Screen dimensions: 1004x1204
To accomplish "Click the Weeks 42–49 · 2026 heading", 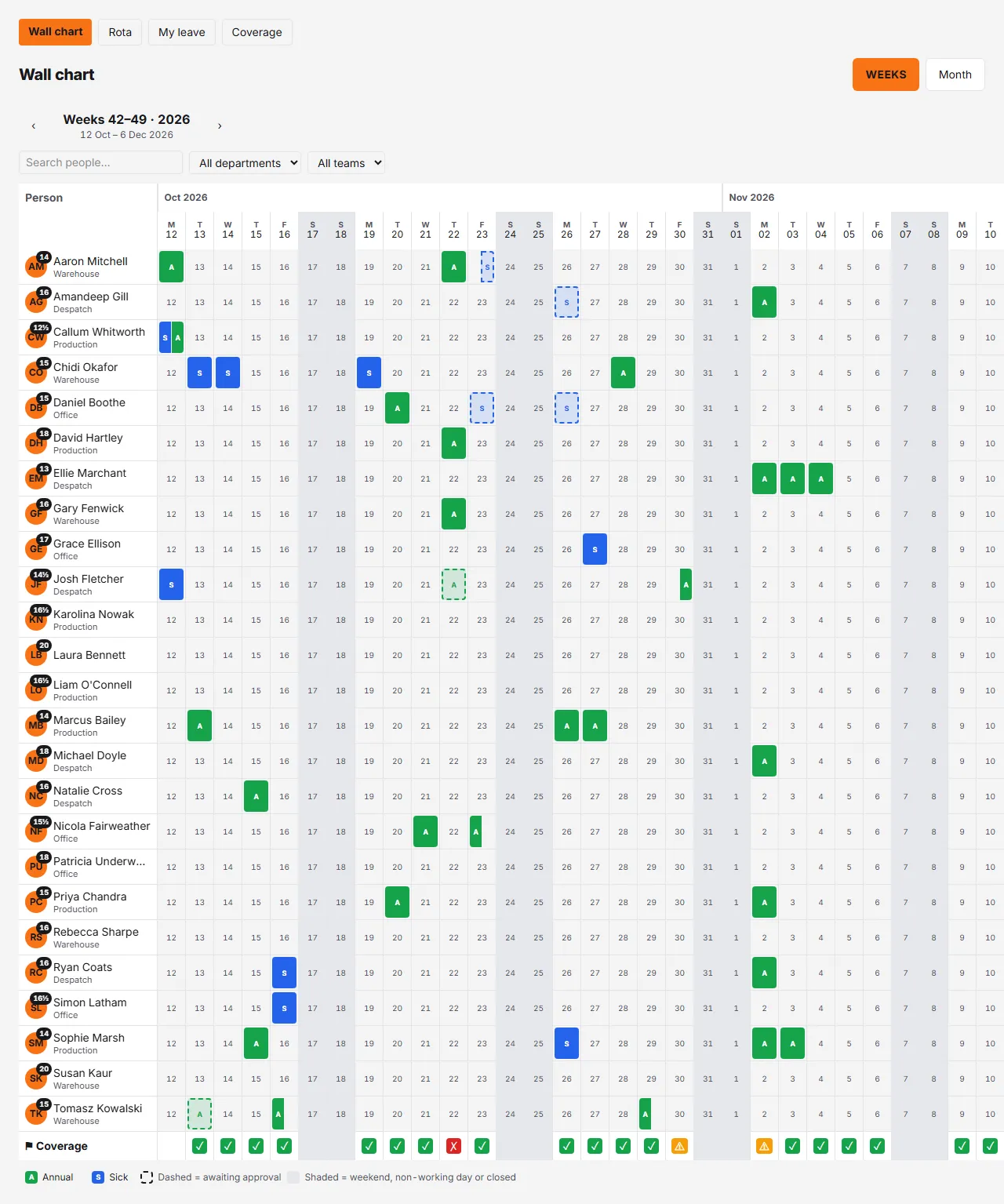I will (x=126, y=119).
